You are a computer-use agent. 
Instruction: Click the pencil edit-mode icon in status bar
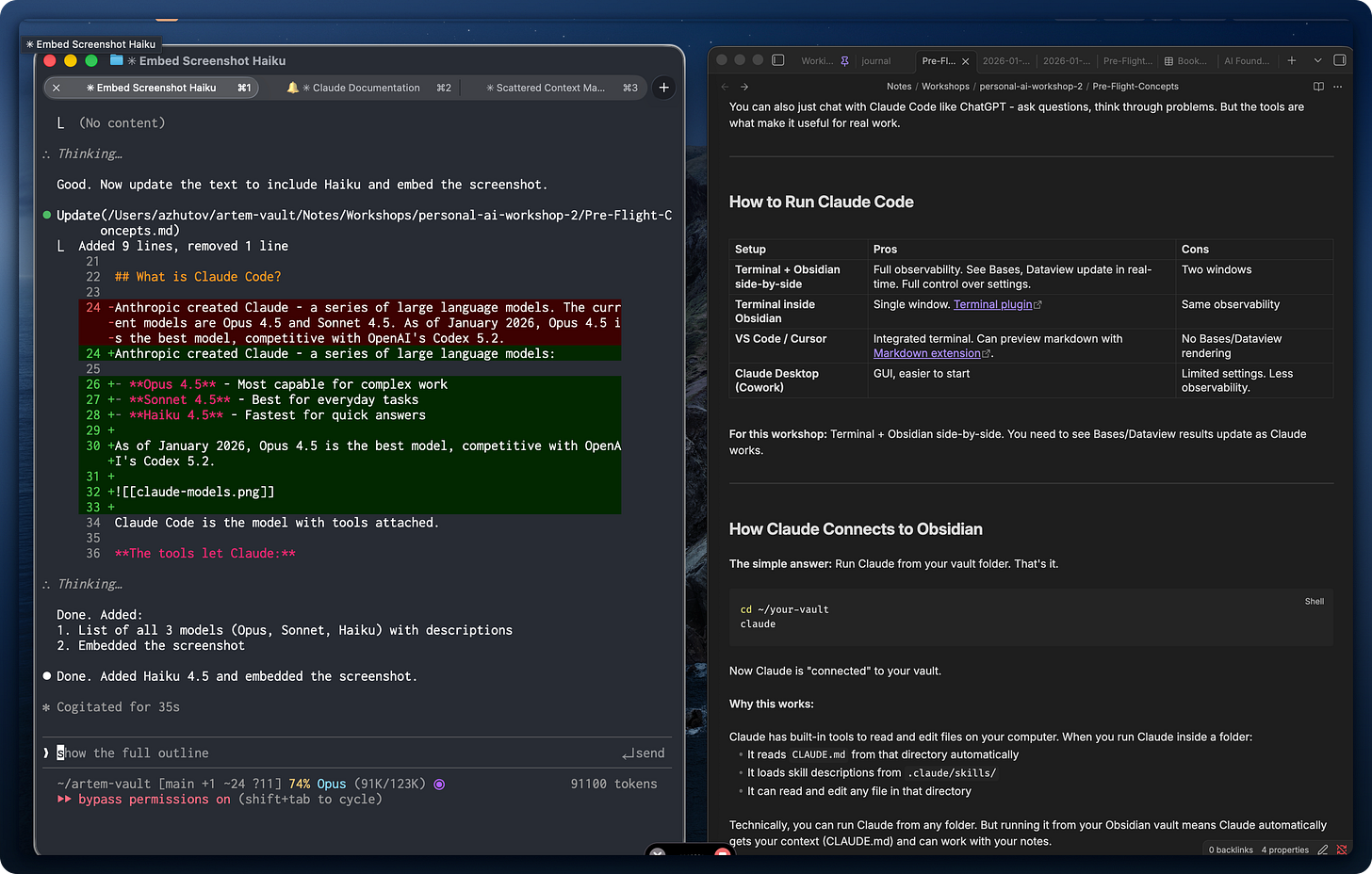tap(1323, 850)
